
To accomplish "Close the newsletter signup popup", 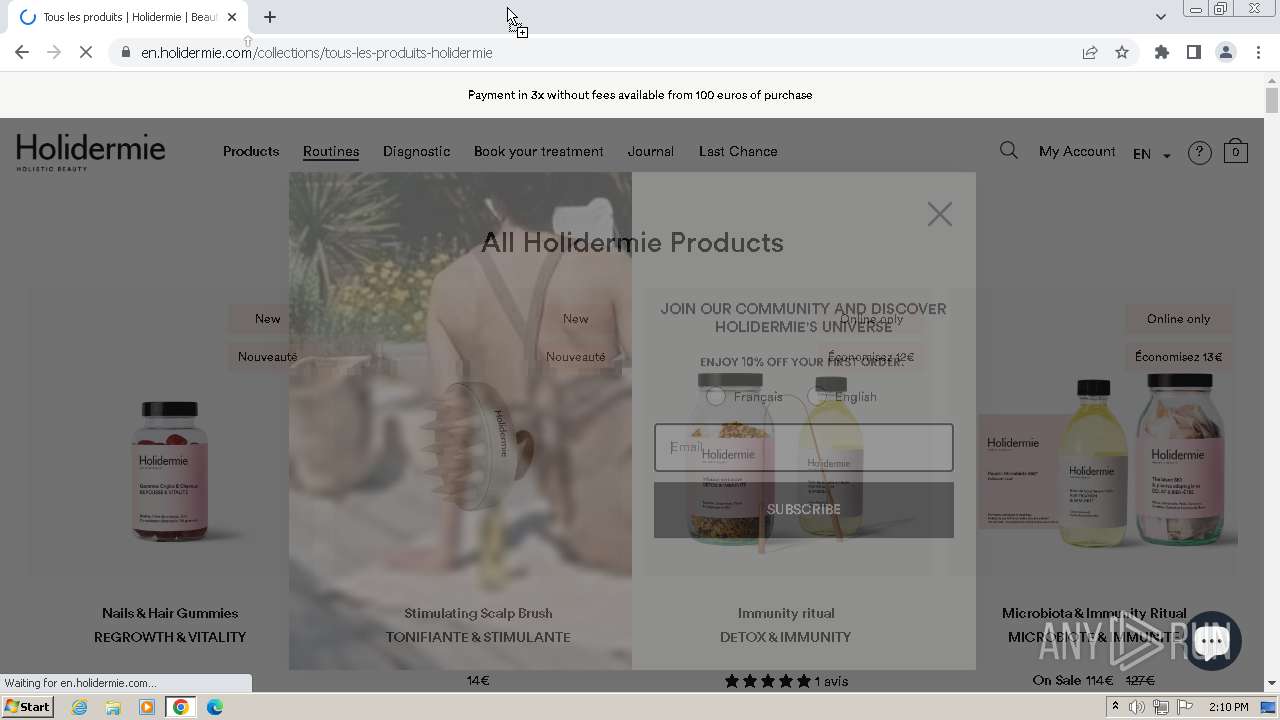I will (x=939, y=214).
